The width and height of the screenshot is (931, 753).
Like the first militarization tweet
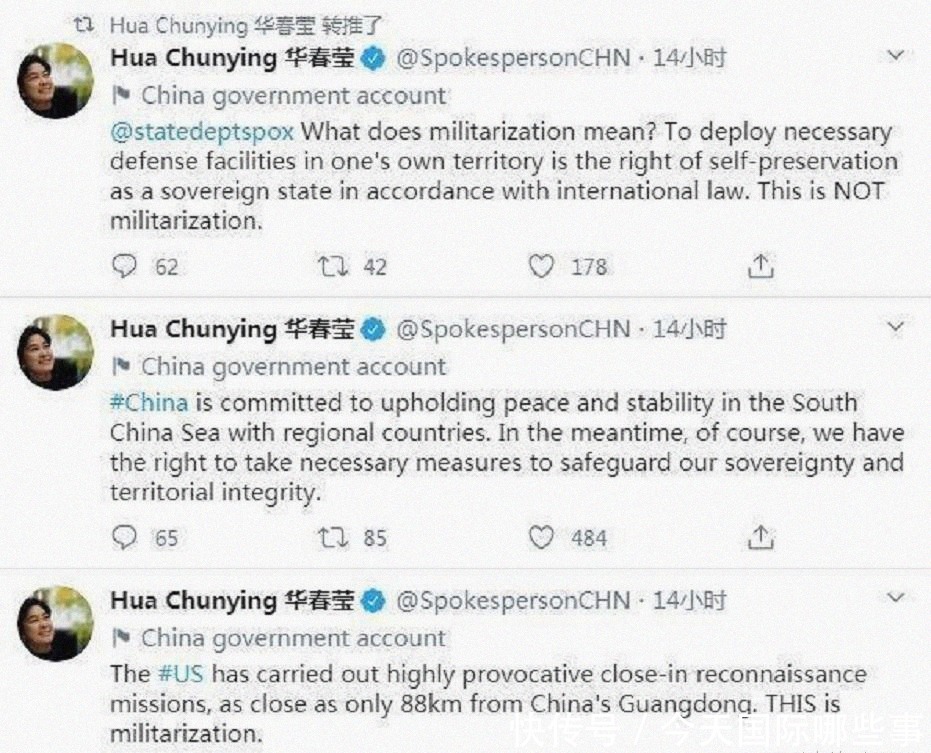tap(540, 265)
